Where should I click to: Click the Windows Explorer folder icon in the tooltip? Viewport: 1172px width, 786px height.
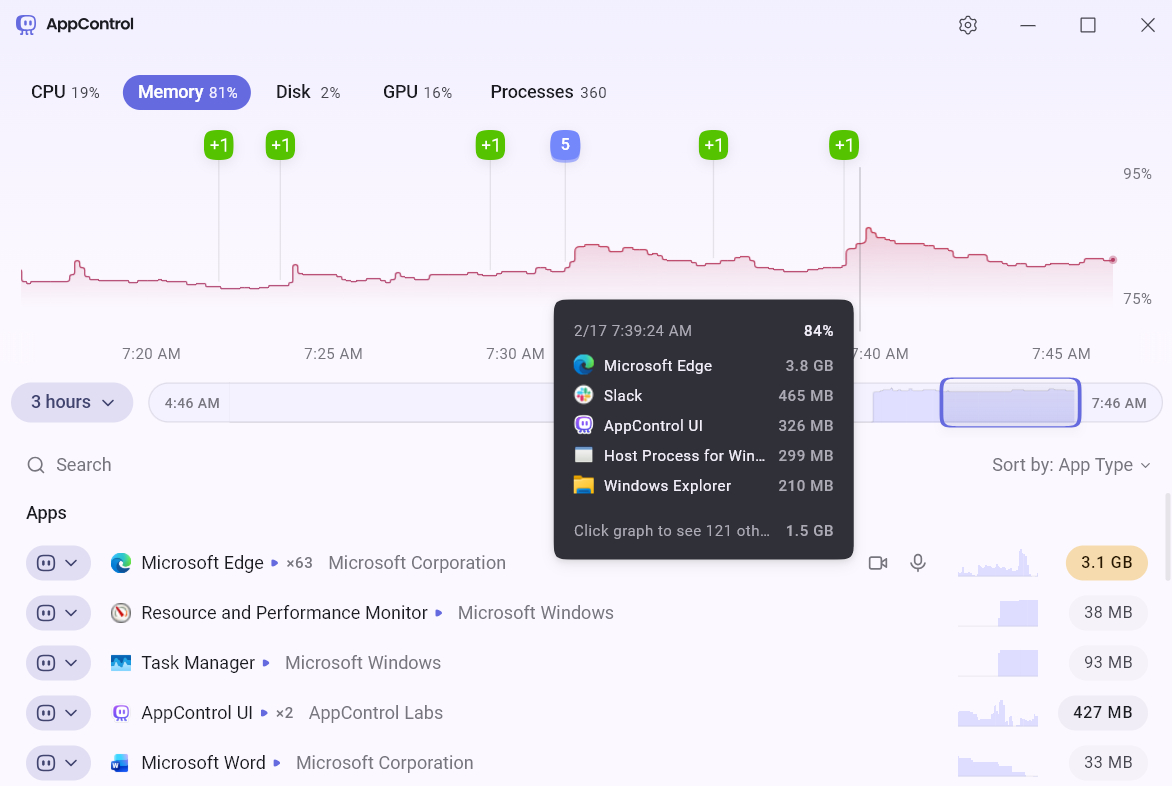583,485
